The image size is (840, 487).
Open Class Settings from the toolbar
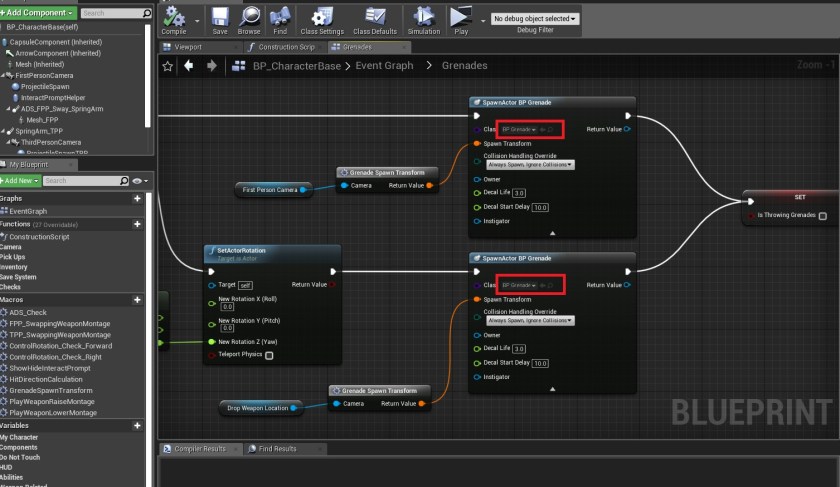click(x=322, y=17)
